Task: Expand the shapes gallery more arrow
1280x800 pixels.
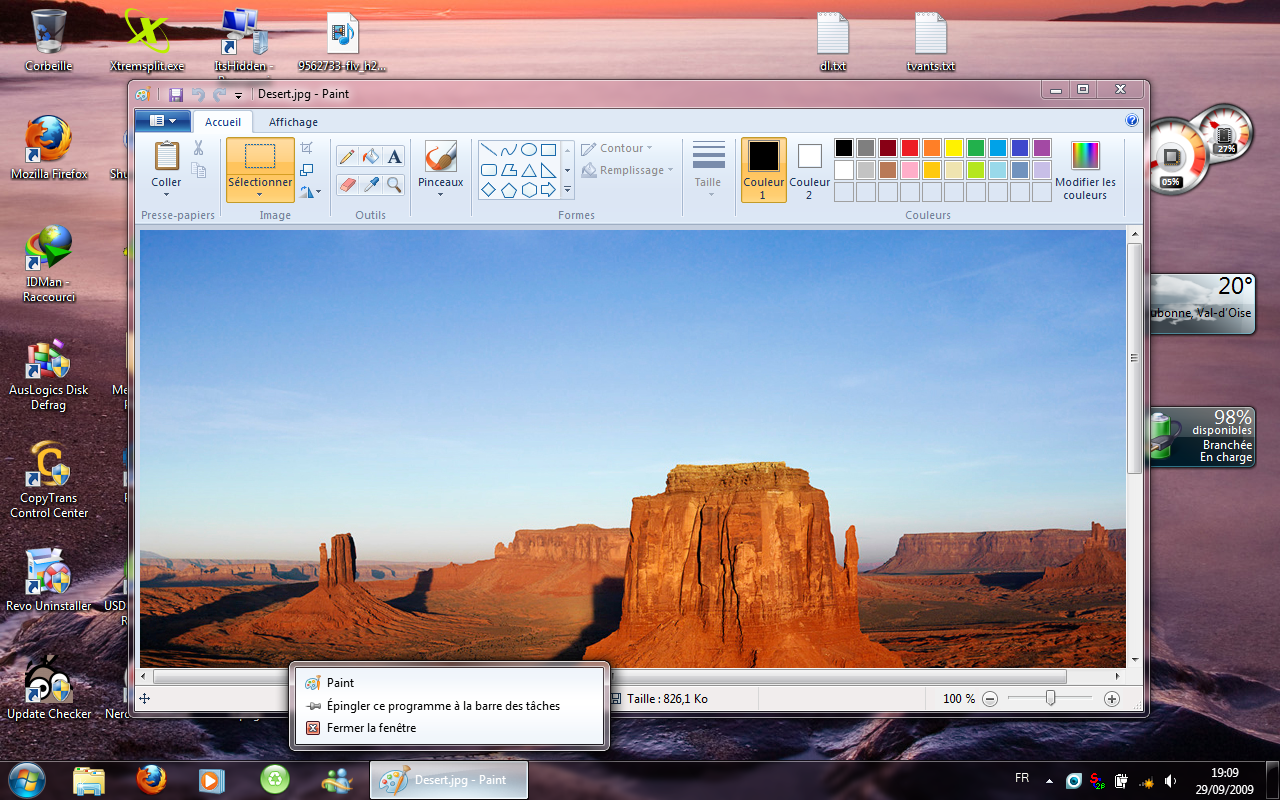Action: coord(568,189)
